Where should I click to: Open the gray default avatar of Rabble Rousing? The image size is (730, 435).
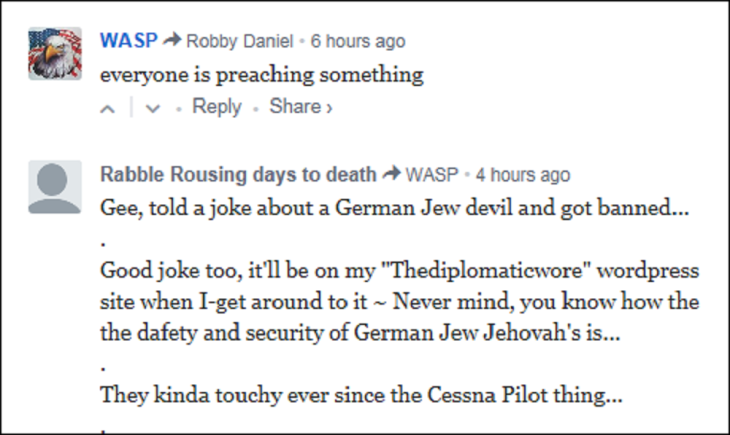54,186
